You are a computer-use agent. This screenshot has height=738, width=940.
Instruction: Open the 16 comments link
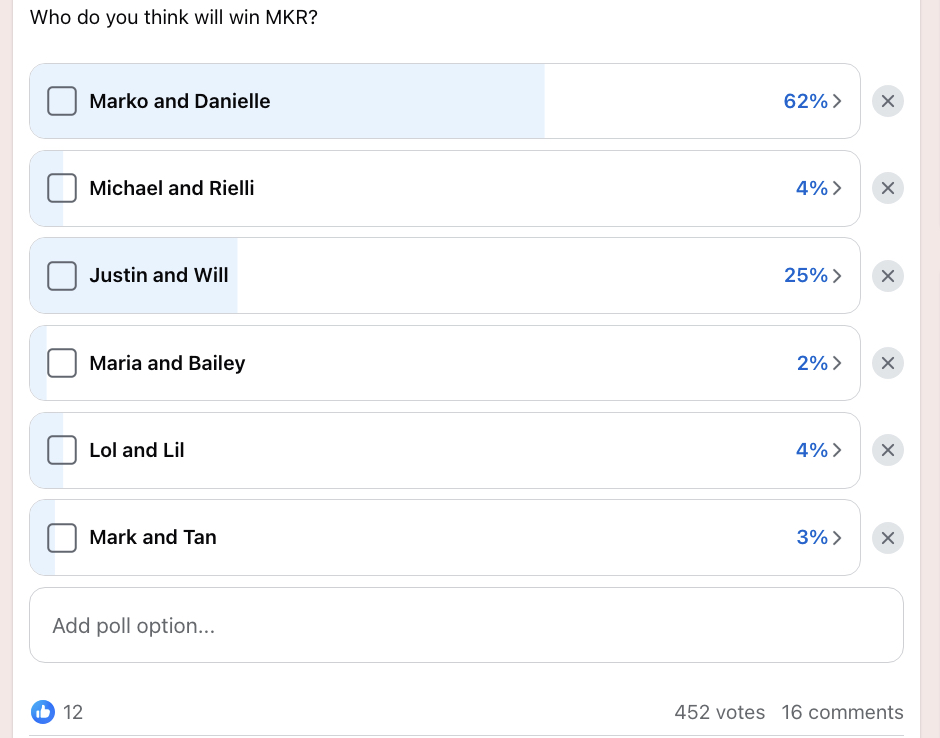842,713
